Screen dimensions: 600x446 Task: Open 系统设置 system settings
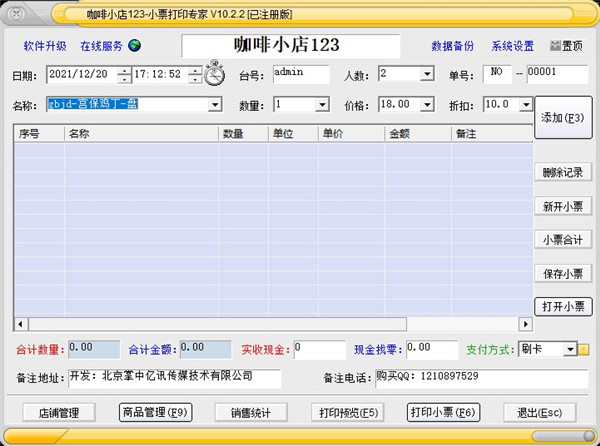pos(513,46)
